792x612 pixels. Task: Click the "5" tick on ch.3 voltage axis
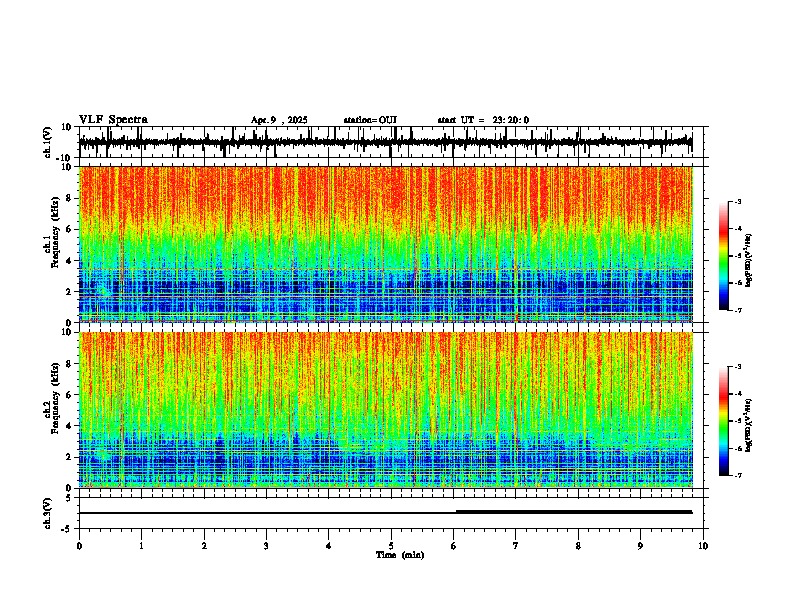point(69,498)
